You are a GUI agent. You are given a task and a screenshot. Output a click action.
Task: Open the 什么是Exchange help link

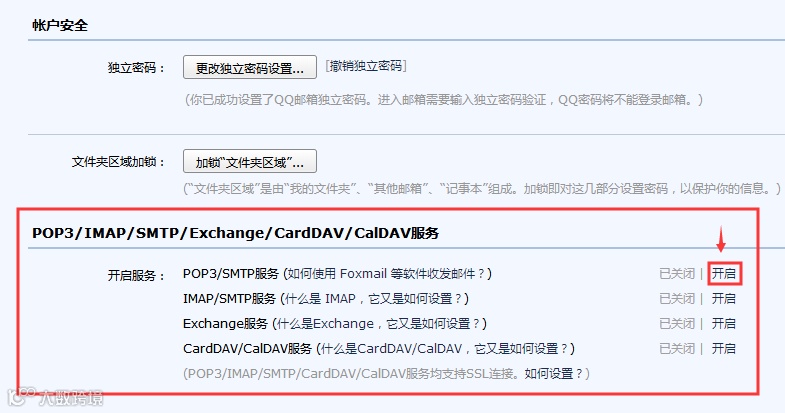point(325,324)
